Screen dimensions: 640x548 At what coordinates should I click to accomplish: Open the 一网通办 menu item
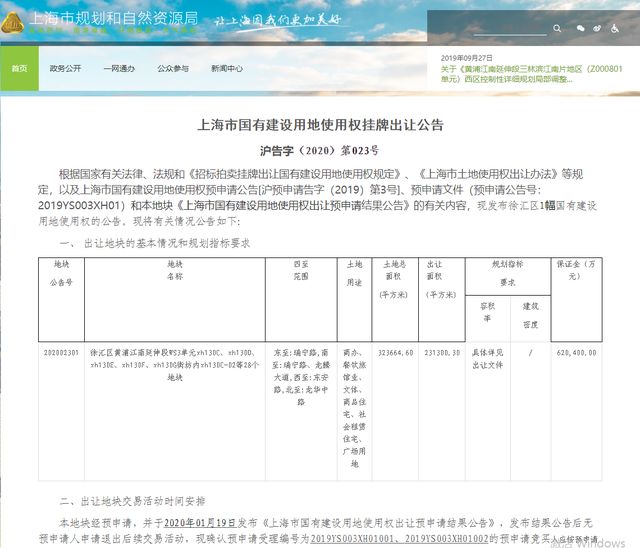(x=118, y=68)
